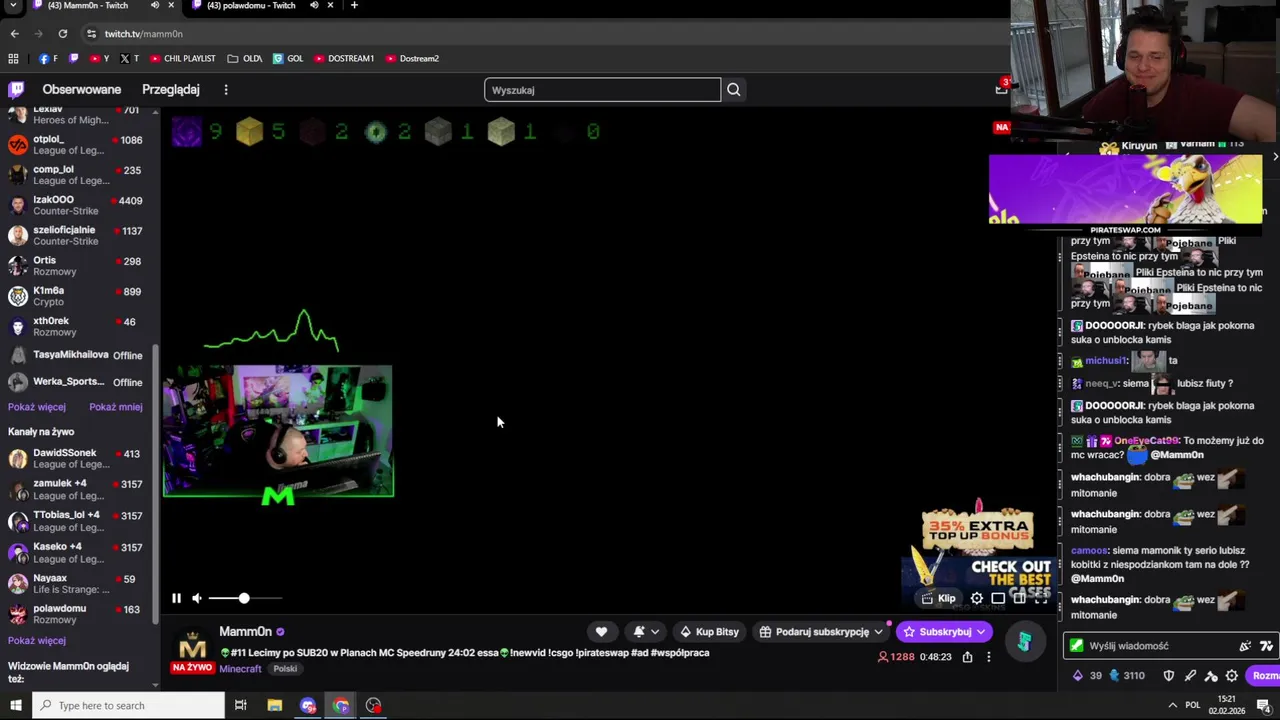Screen dimensions: 1280x720
Task: Select the Polski language tag
Action: tap(285, 669)
